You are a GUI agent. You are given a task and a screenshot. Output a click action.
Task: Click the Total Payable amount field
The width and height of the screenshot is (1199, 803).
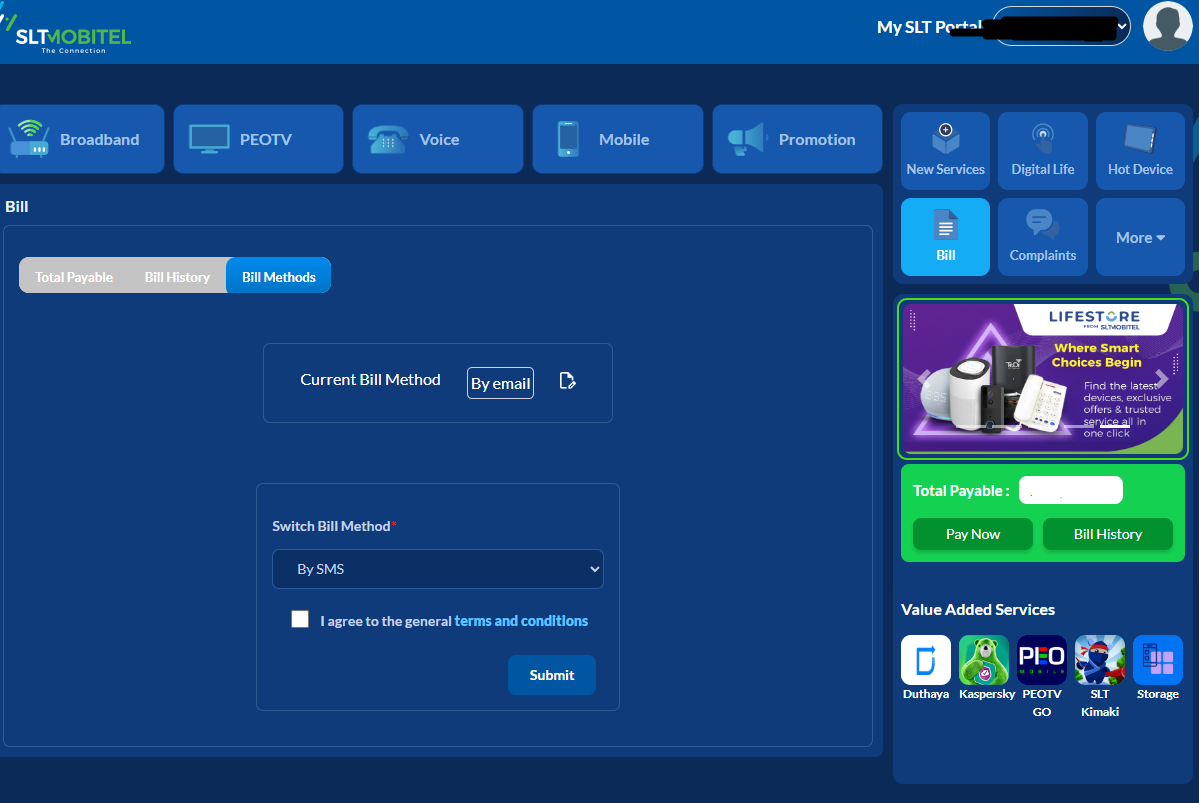[1071, 490]
